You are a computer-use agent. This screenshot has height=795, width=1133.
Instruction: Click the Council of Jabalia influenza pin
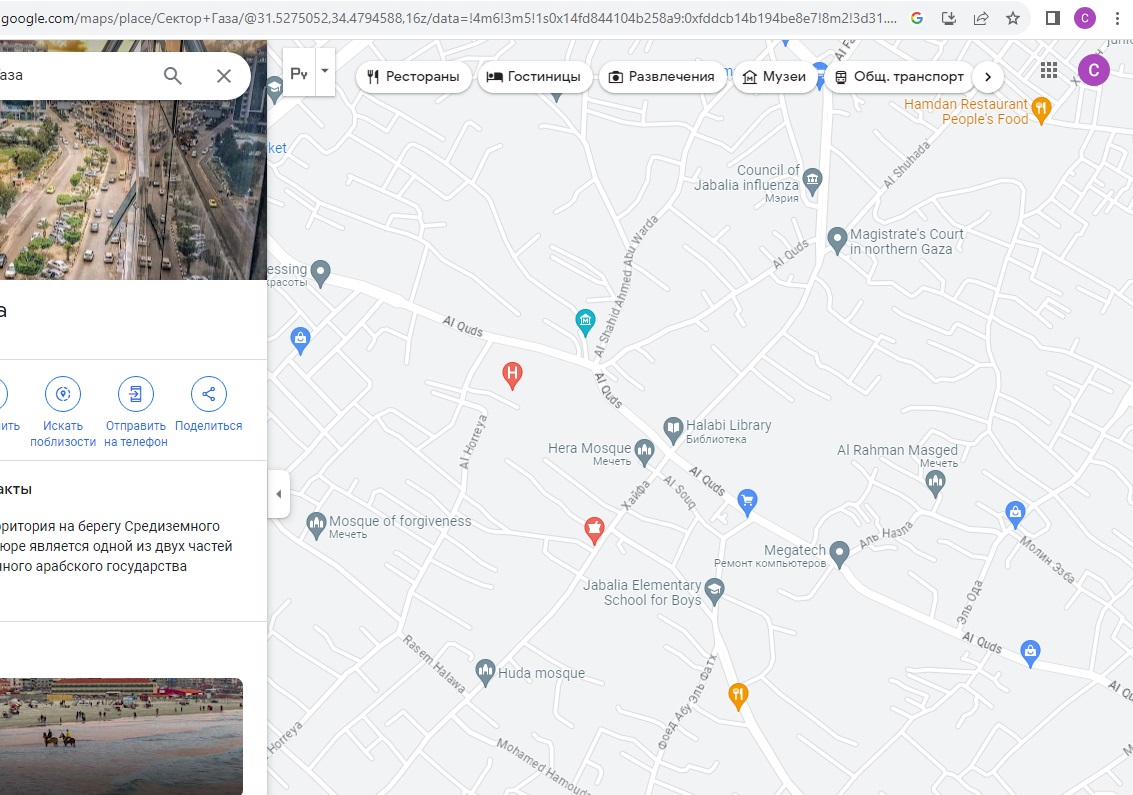click(x=812, y=179)
